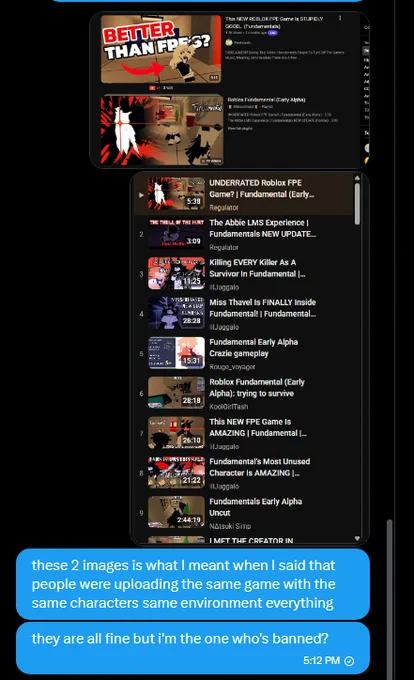Click the 26:10 duration video thumbnail
The width and height of the screenshot is (414, 680).
coord(176,432)
